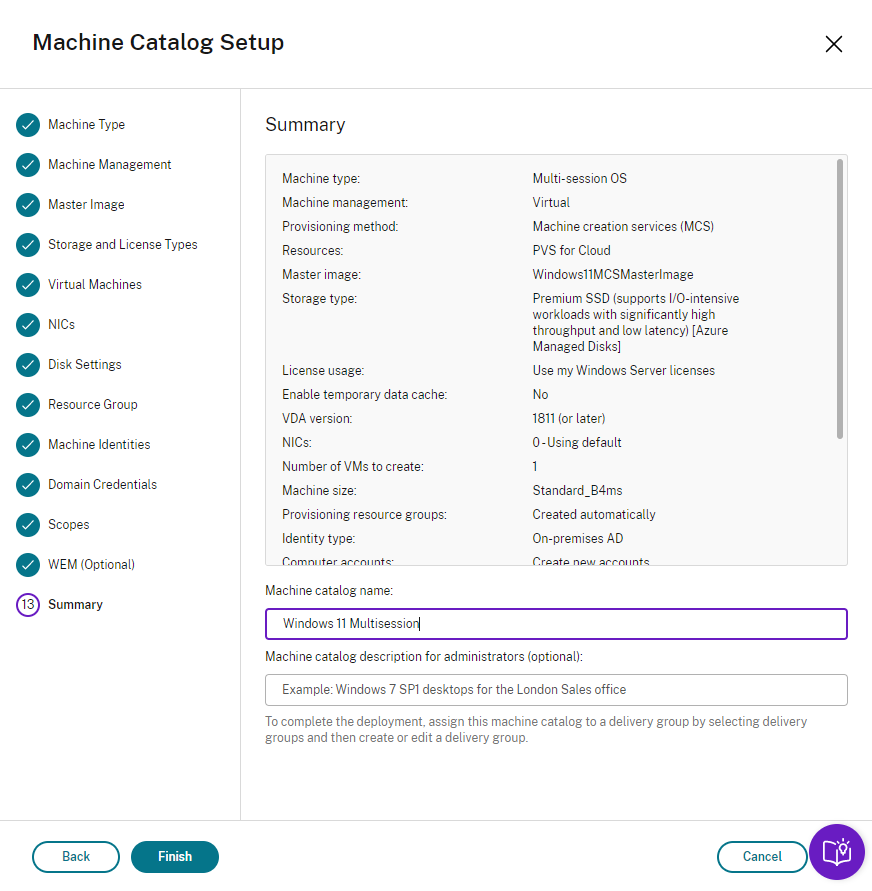Close the Machine Catalog Setup dialog

click(833, 44)
